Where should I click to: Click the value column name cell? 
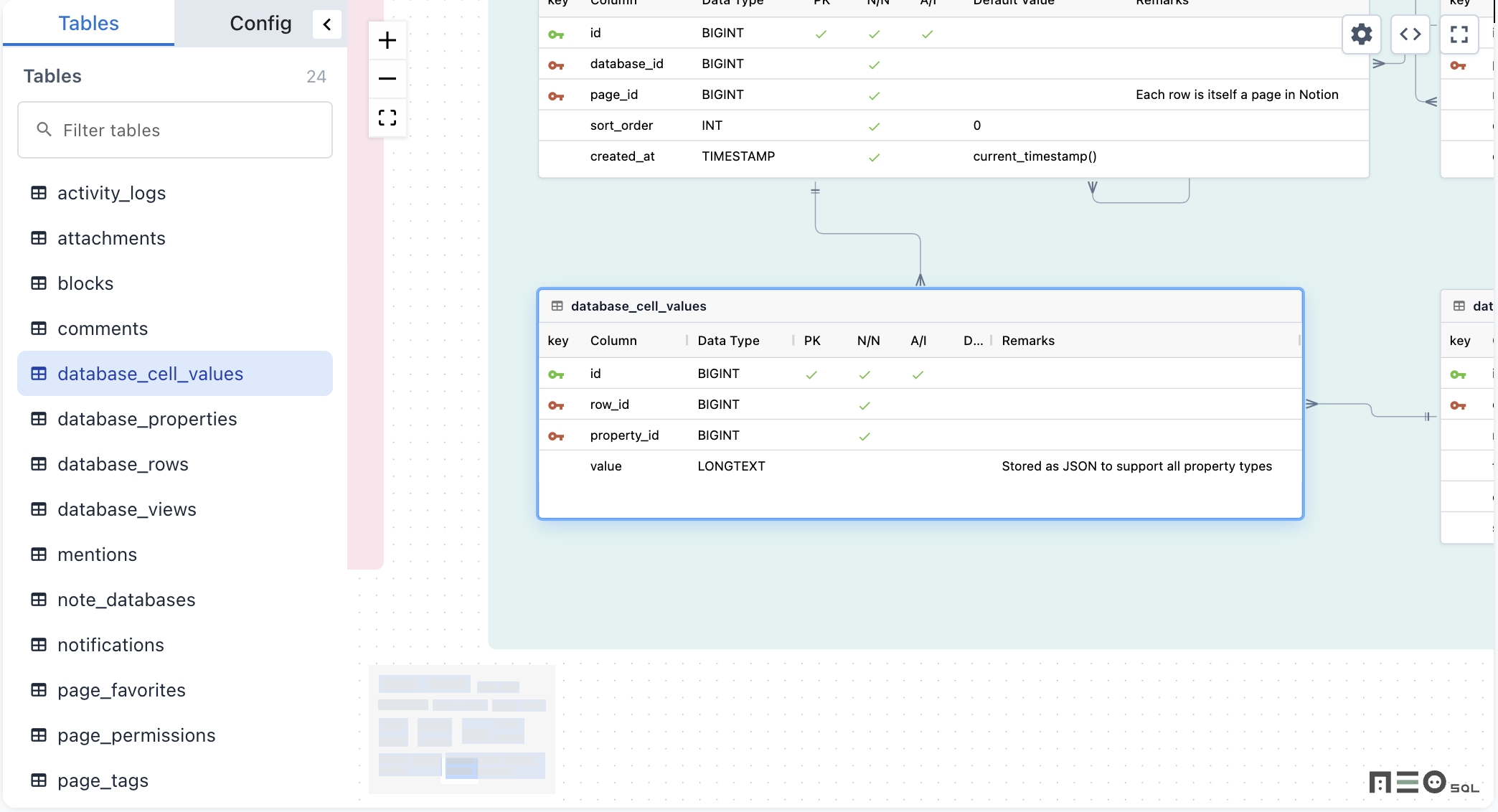click(x=606, y=466)
